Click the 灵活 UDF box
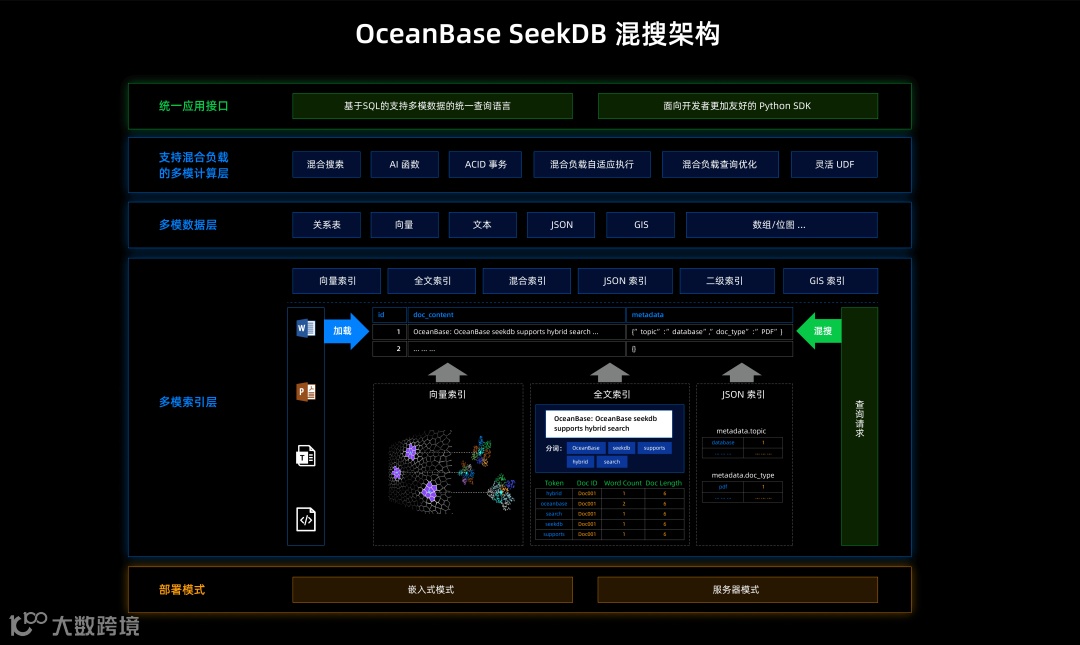This screenshot has width=1080, height=645. coord(834,165)
